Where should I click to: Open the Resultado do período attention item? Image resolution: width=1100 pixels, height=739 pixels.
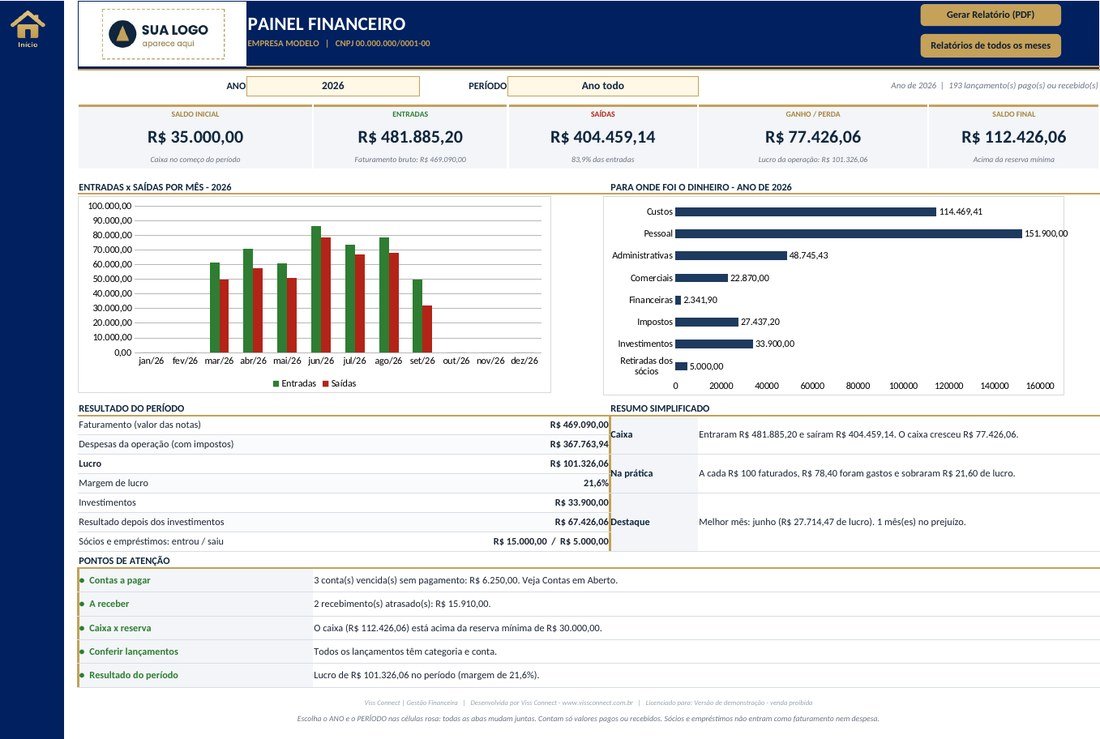[x=133, y=675]
